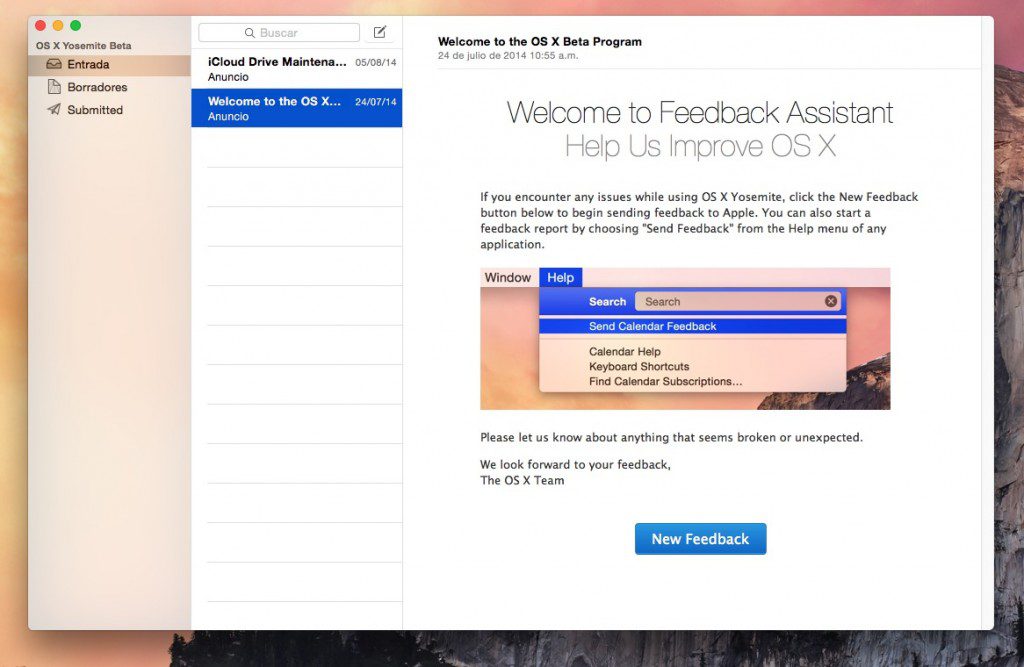Screen dimensions: 1024x667
Task: Click inside the Buscar search field
Action: [x=279, y=33]
